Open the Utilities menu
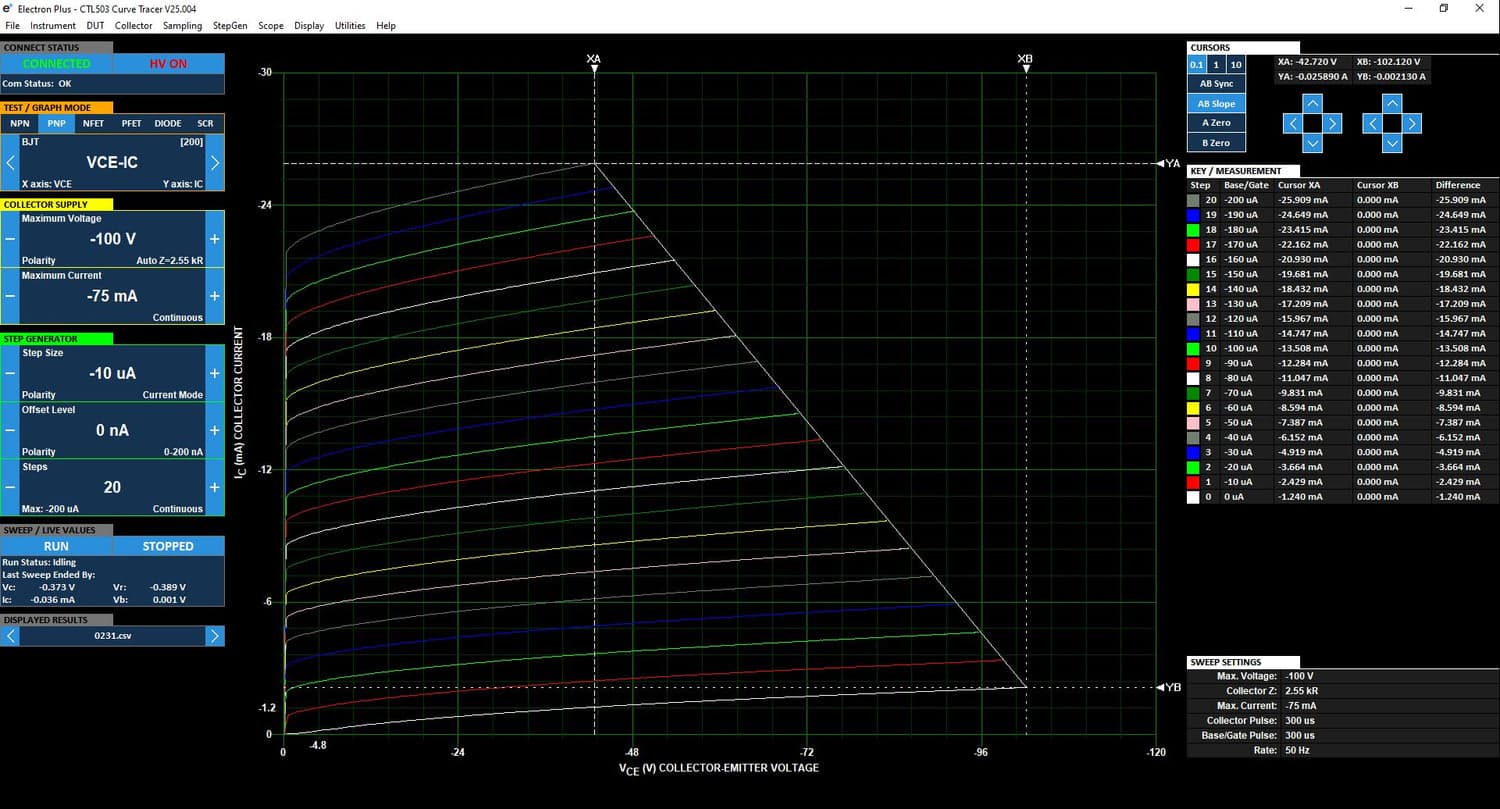The image size is (1500, 809). click(x=350, y=25)
